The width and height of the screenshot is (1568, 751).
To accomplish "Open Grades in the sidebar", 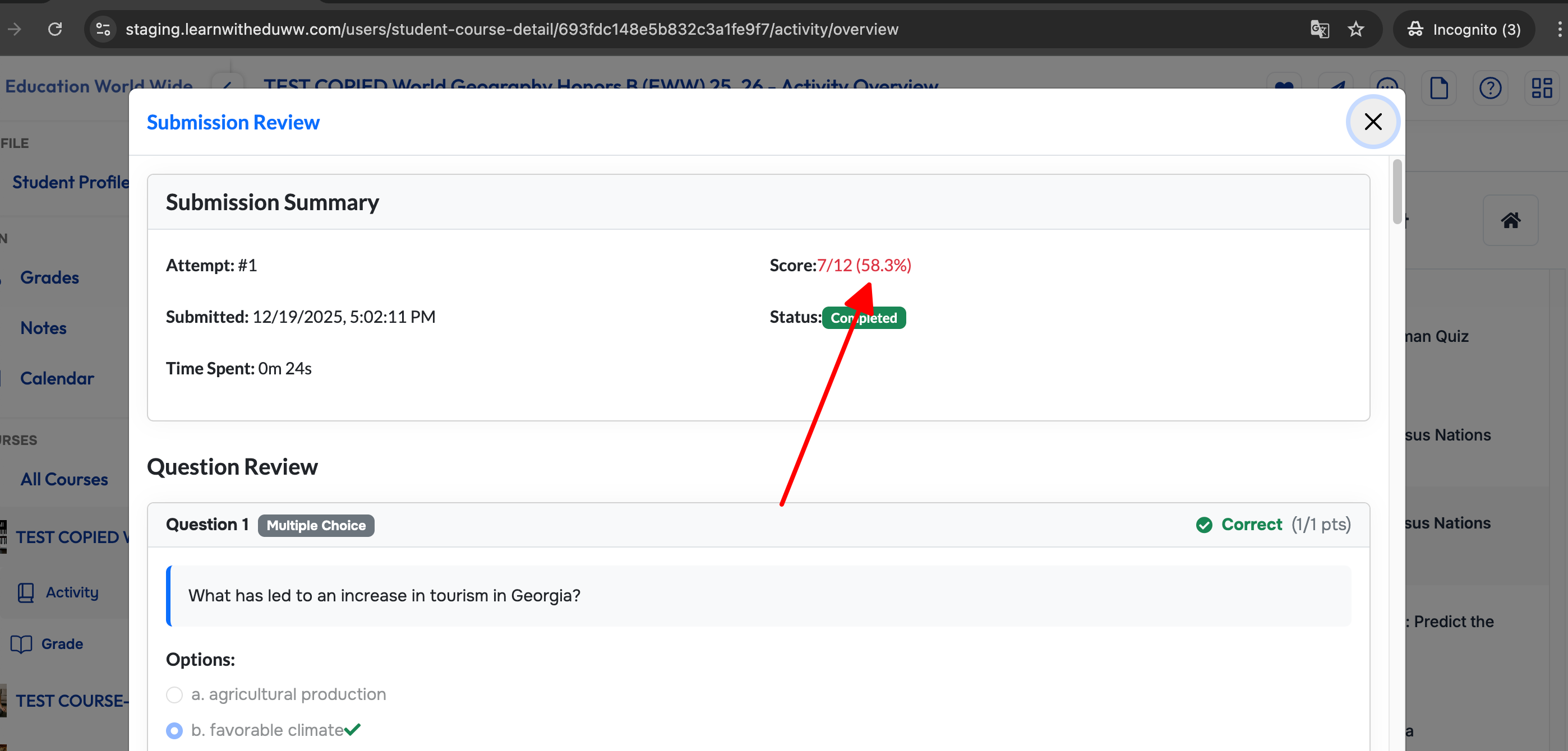I will tap(49, 278).
